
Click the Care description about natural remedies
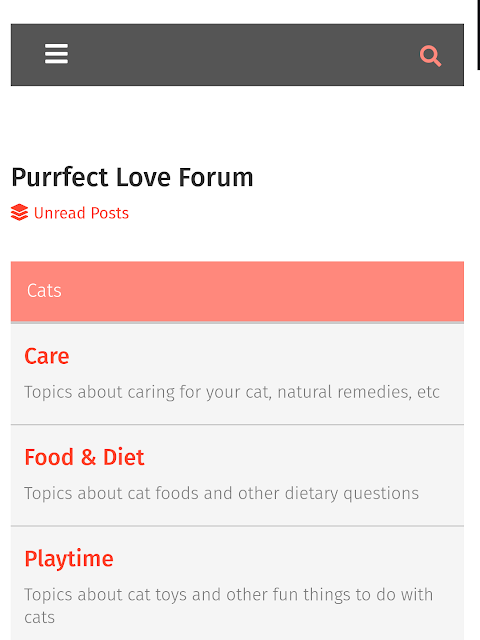click(x=232, y=392)
